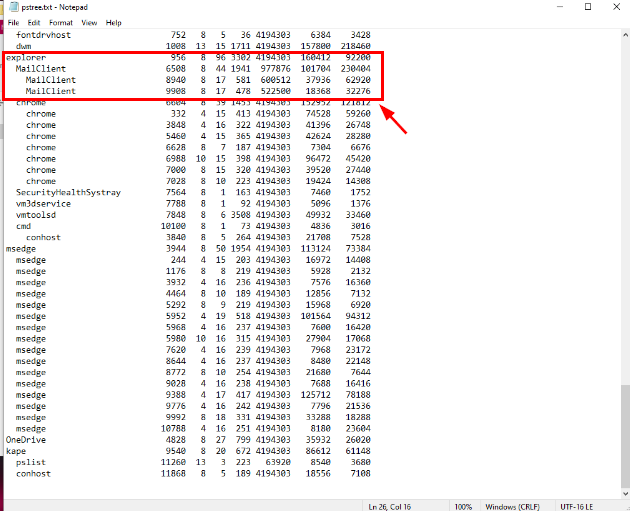Click chrome row with PID 7000
The image size is (630, 511).
pyautogui.click(x=198, y=170)
